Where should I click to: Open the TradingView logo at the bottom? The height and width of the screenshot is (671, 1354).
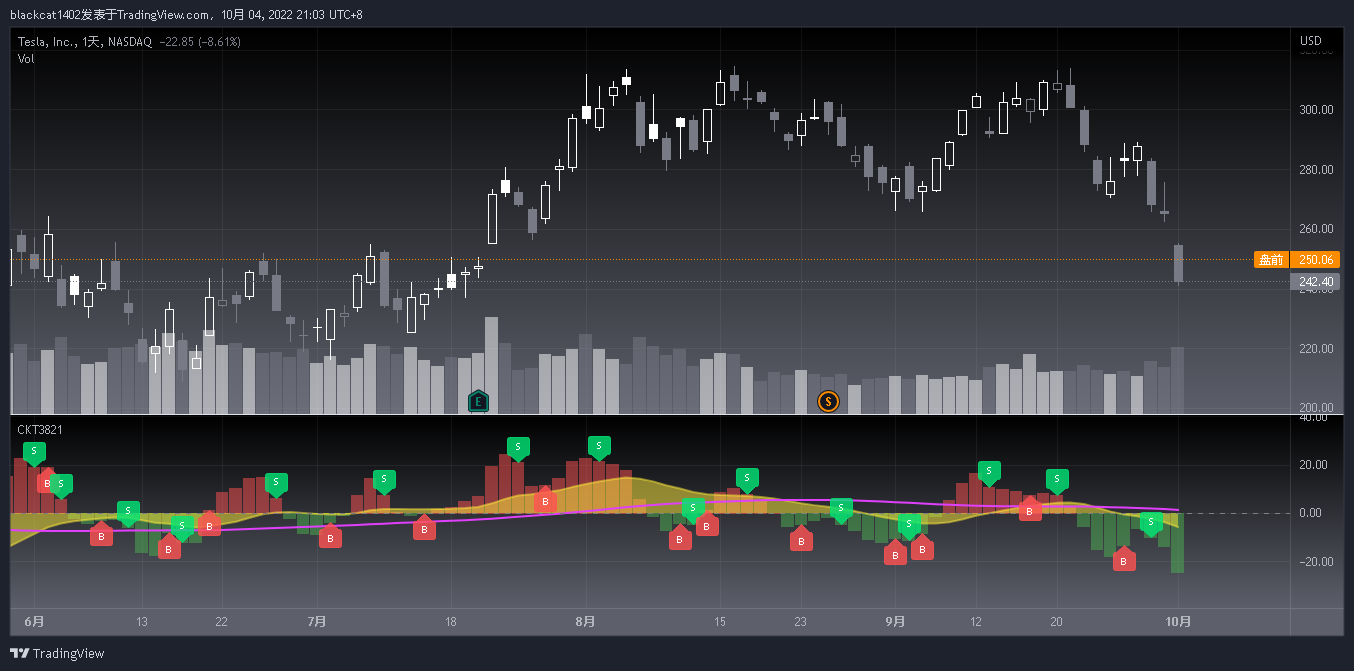point(55,653)
